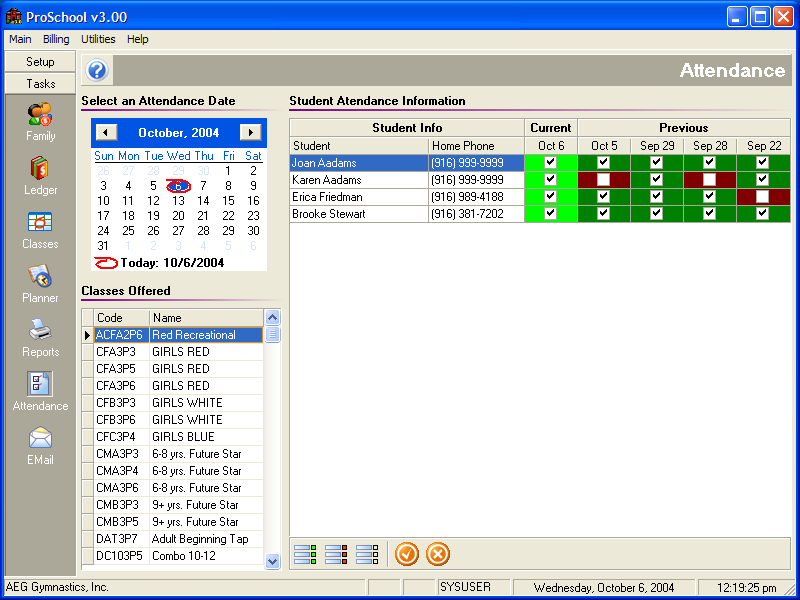The image size is (800, 600).
Task: Open the Classes icon in sidebar
Action: pyautogui.click(x=40, y=223)
